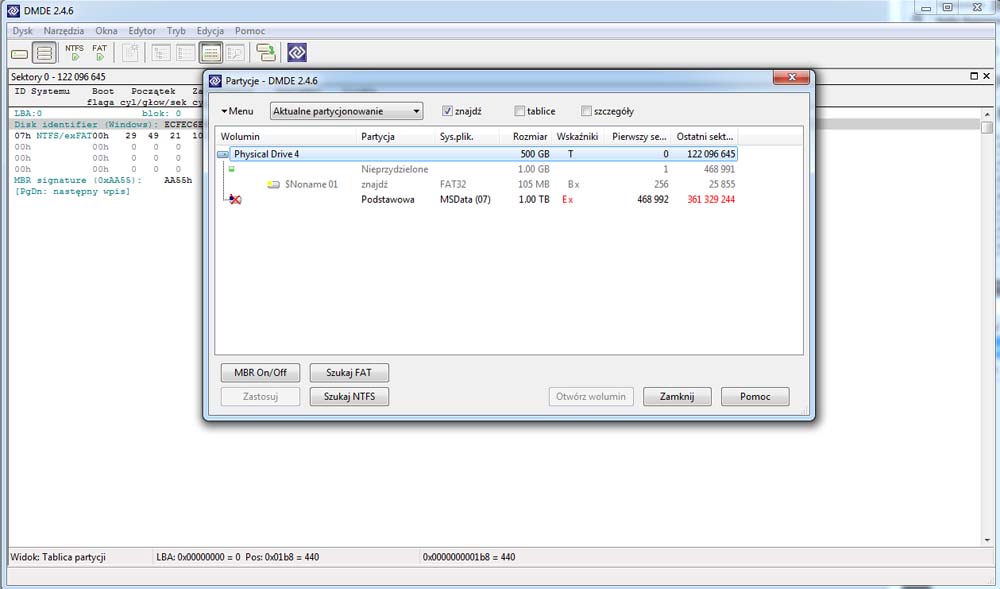Click the Wolumin column header

click(286, 136)
